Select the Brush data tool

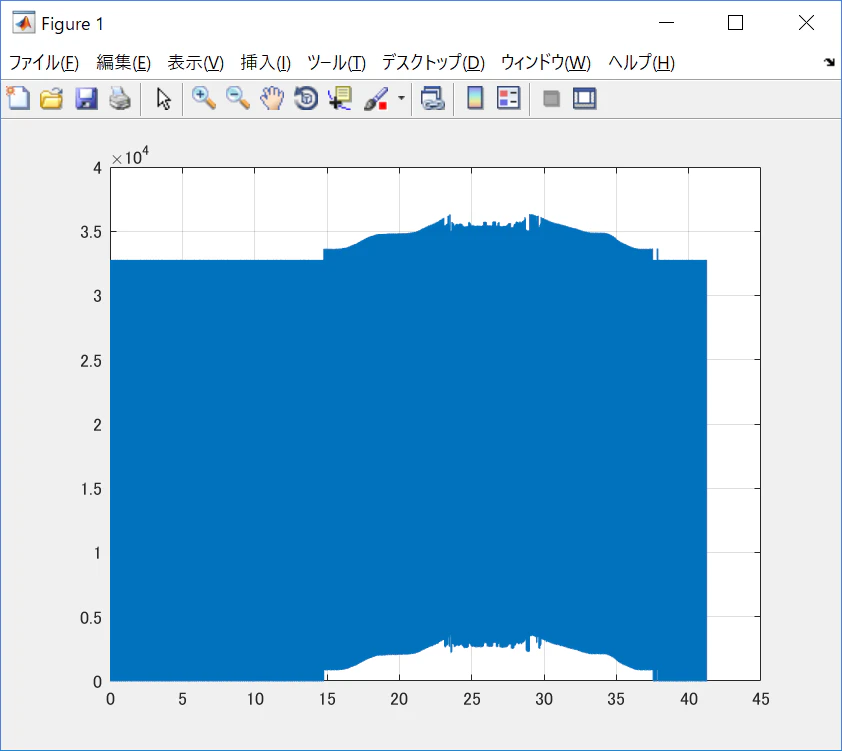376,99
